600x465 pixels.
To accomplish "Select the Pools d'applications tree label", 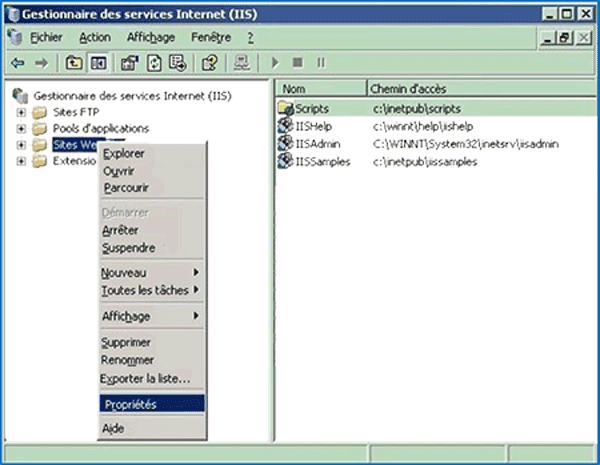I will tap(101, 128).
